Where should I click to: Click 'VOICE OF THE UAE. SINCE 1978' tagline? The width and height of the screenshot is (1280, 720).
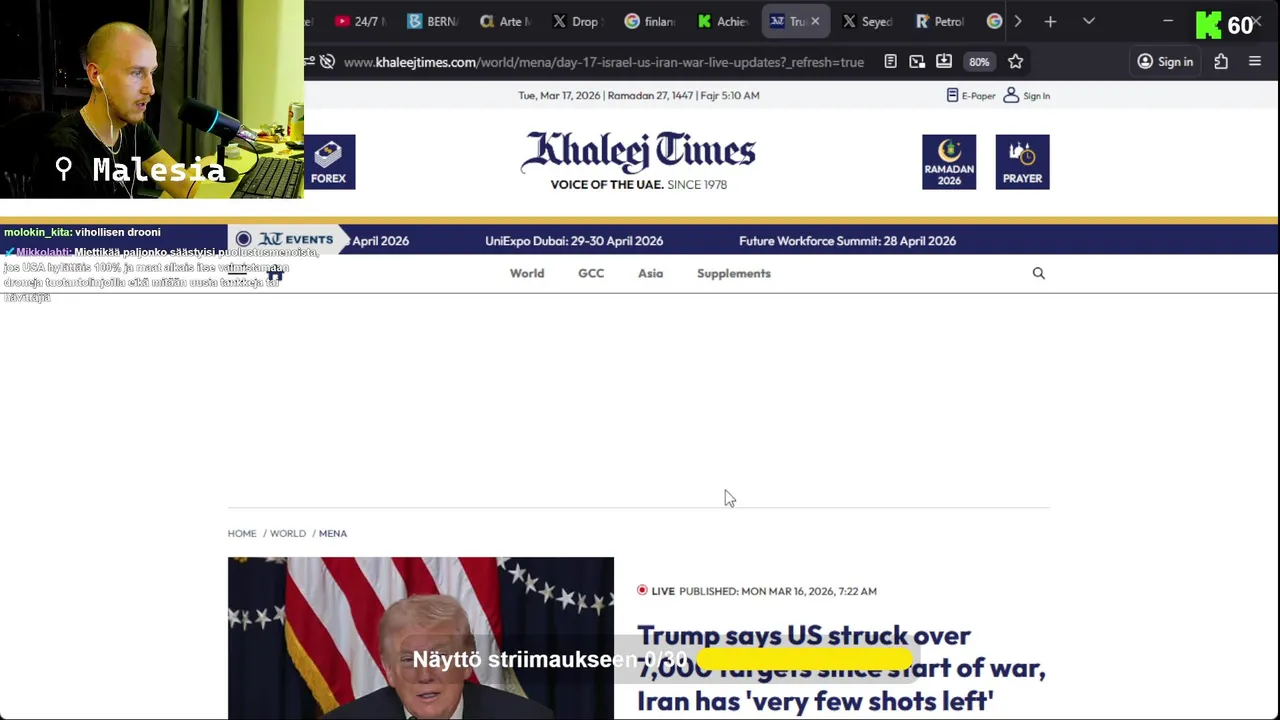point(638,184)
